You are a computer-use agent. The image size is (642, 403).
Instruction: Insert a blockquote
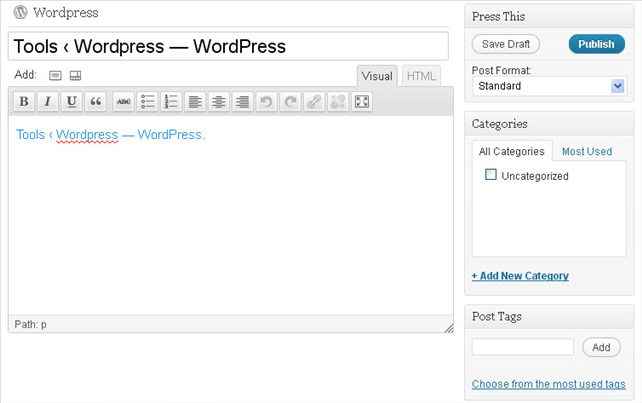click(95, 101)
